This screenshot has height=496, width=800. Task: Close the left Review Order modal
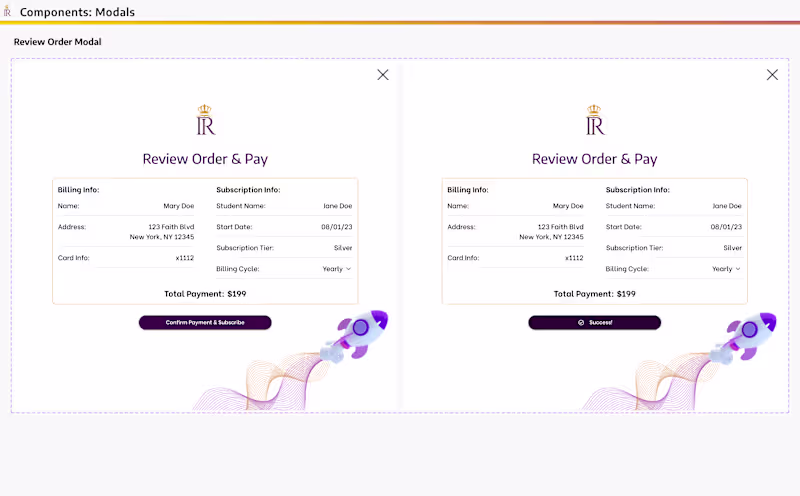(x=383, y=75)
